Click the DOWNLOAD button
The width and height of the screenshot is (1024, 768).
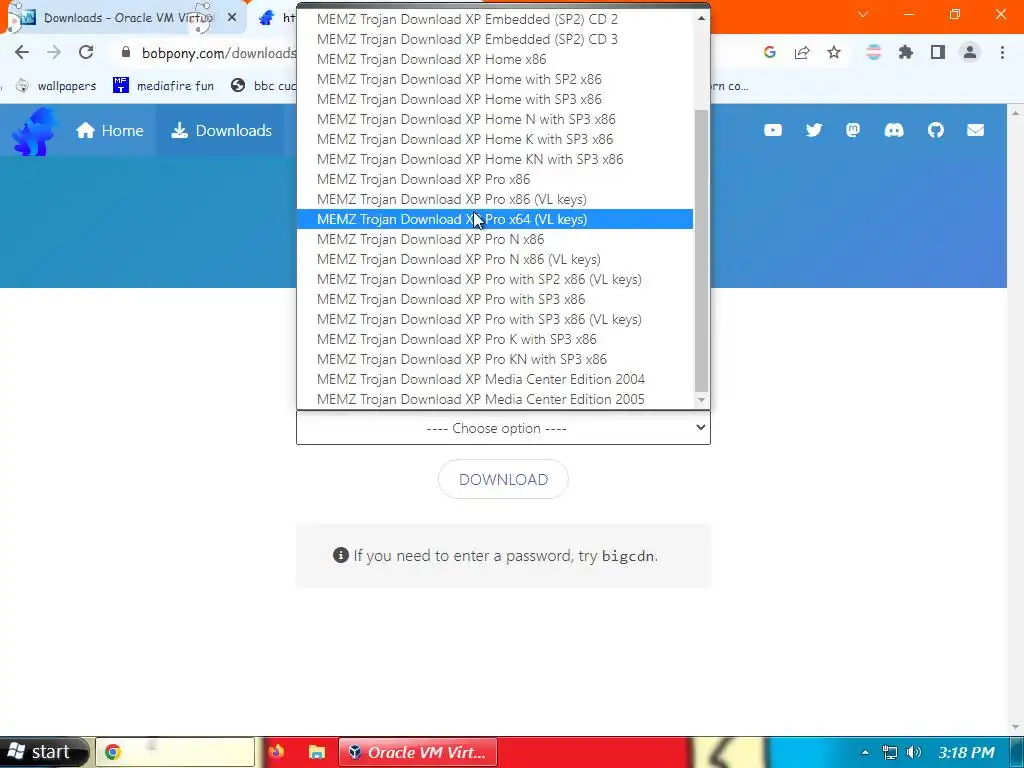(503, 479)
